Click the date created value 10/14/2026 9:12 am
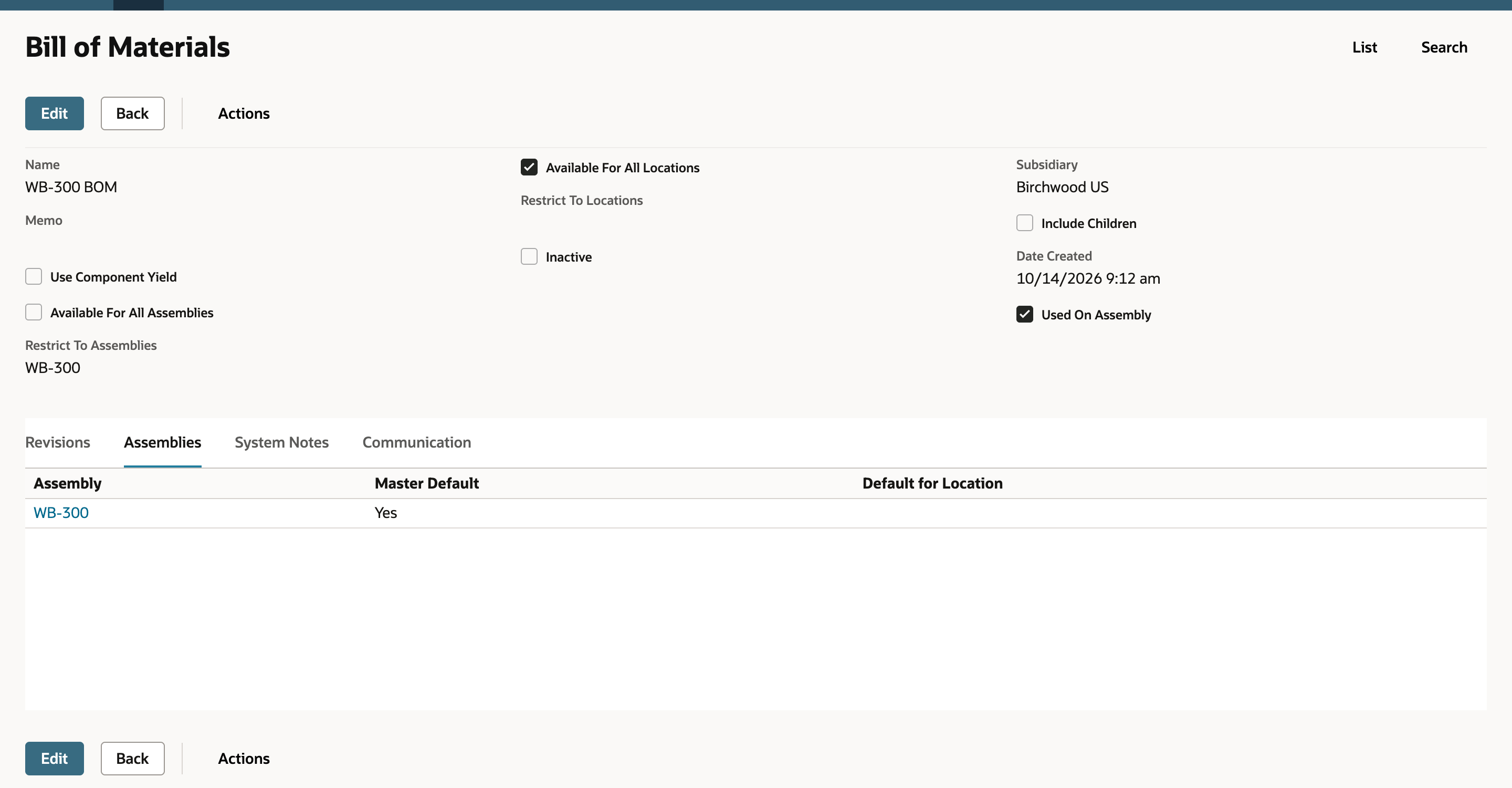Viewport: 1512px width, 788px height. pos(1088,278)
